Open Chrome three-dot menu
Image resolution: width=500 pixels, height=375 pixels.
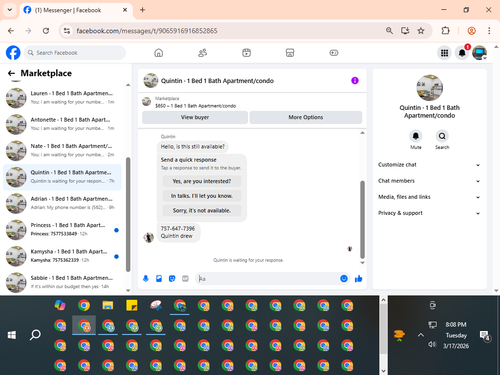point(489,31)
